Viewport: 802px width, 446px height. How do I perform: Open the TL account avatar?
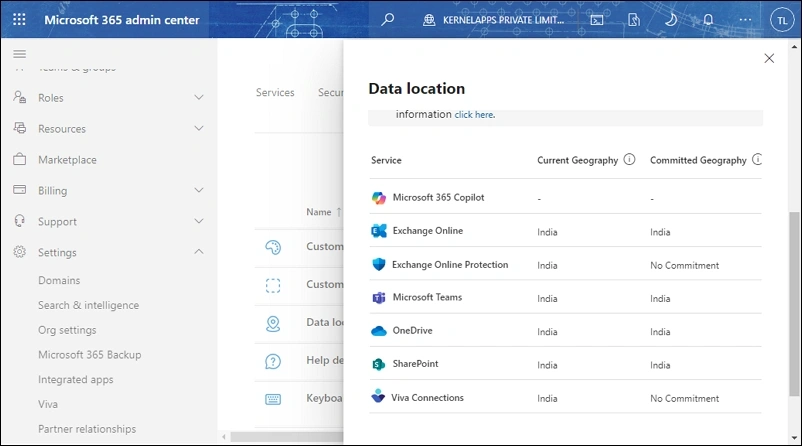click(782, 20)
